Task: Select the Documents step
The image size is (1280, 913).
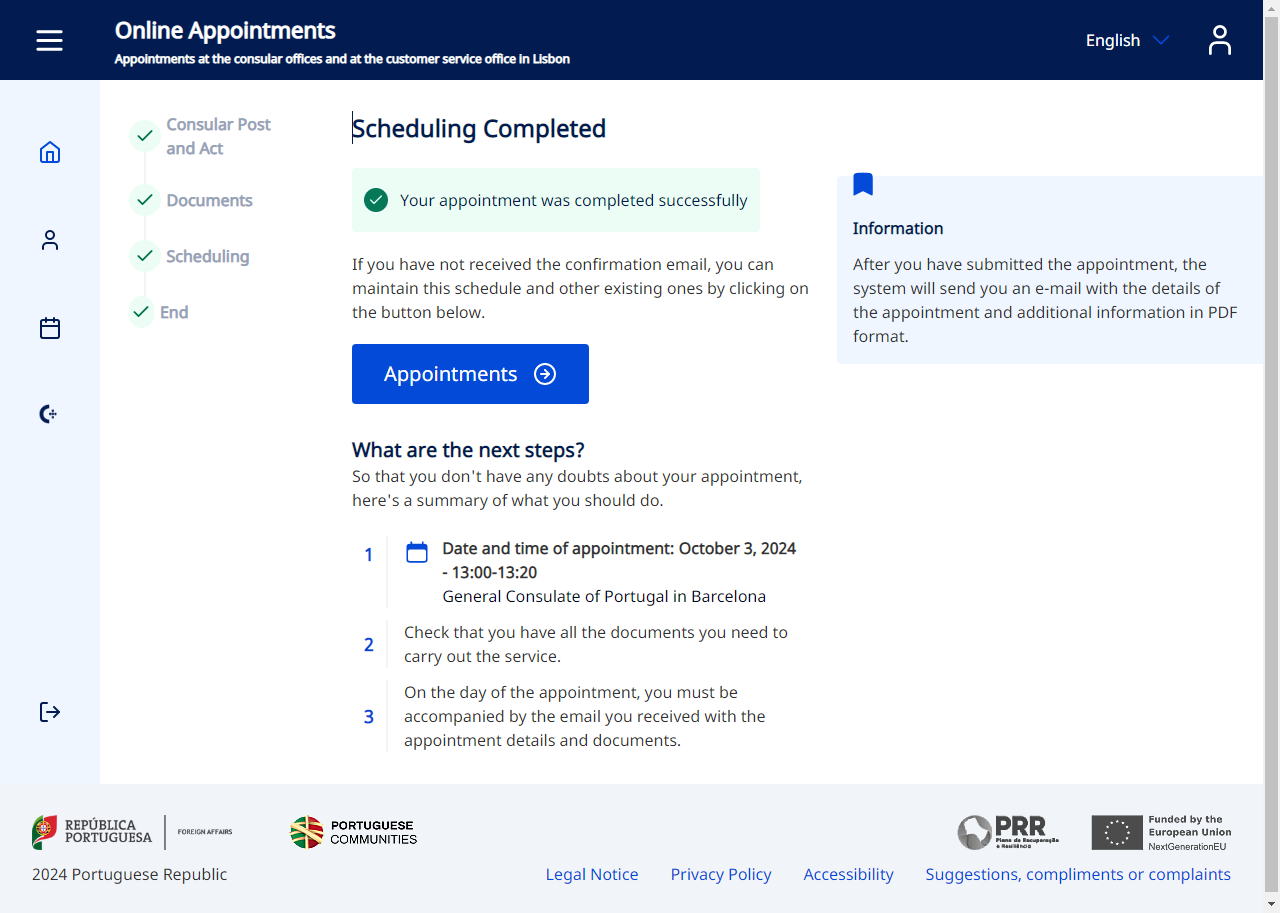Action: tap(209, 200)
